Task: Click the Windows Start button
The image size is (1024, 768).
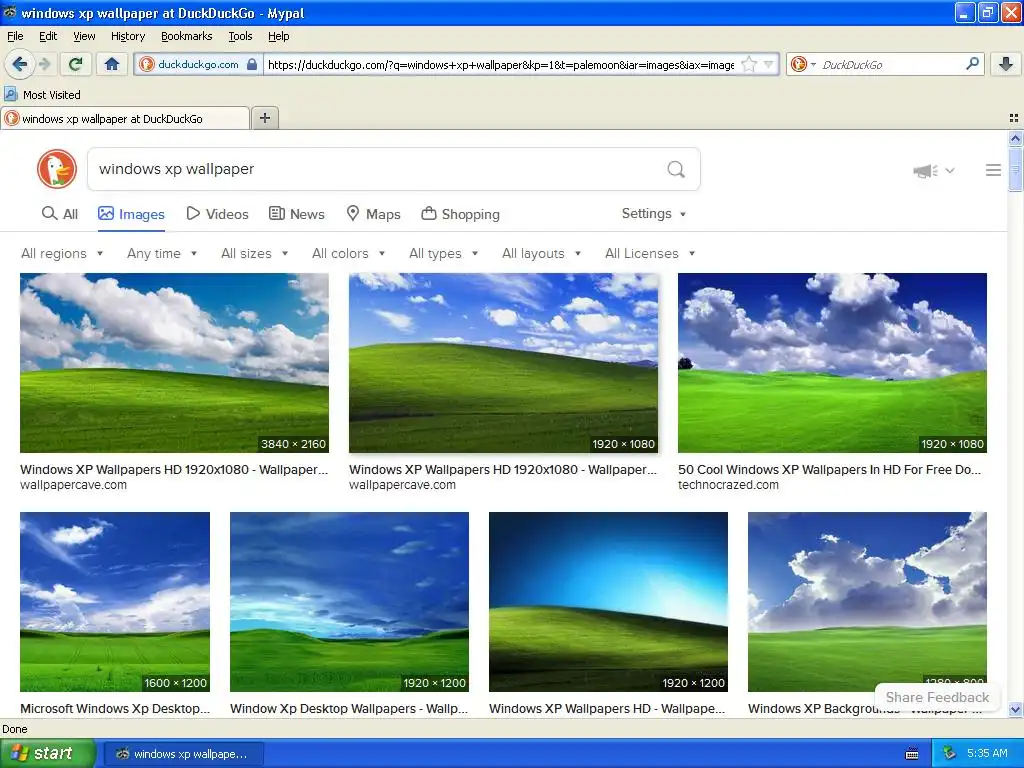Action: [x=47, y=754]
